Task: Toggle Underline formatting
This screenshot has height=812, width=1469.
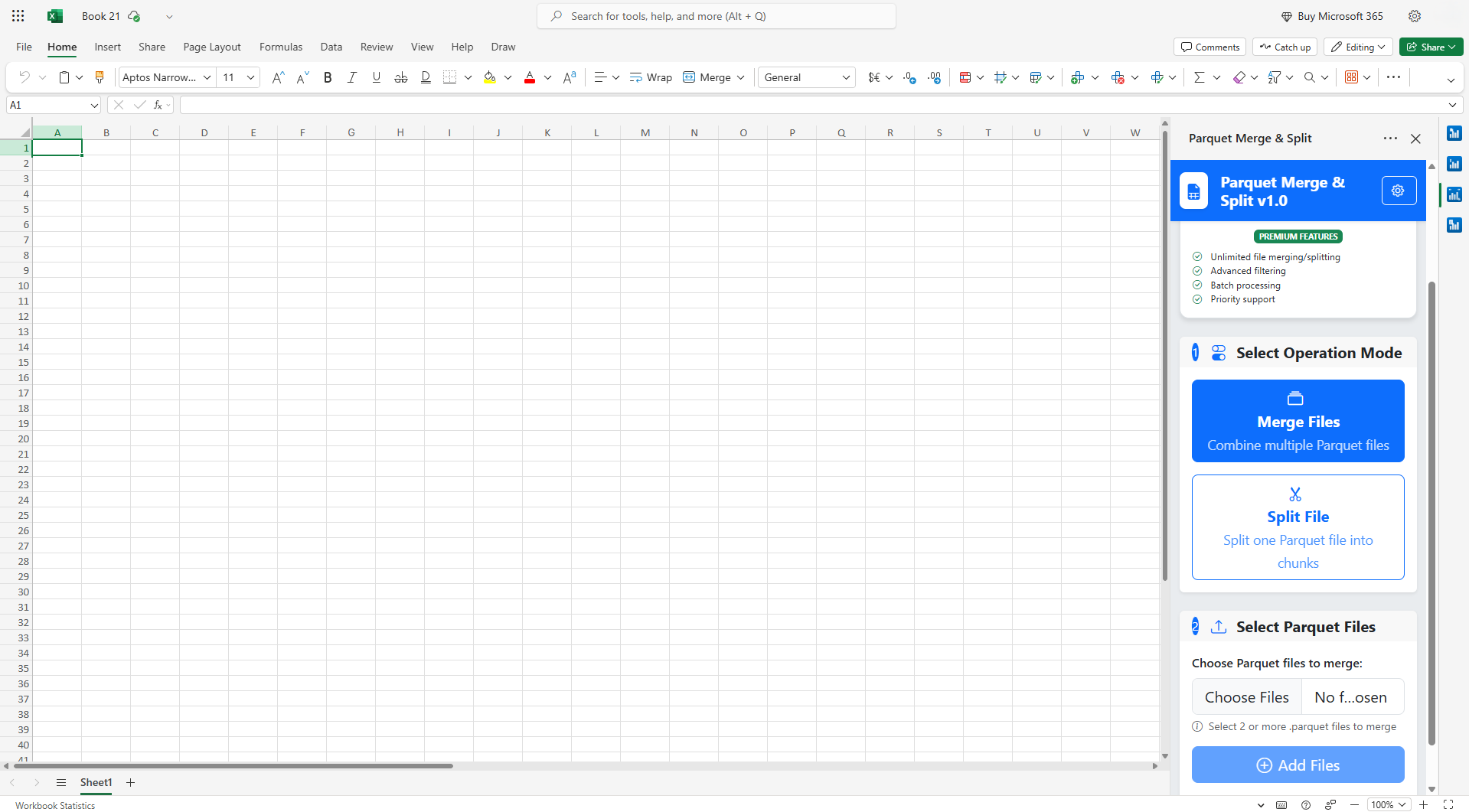Action: 377,77
